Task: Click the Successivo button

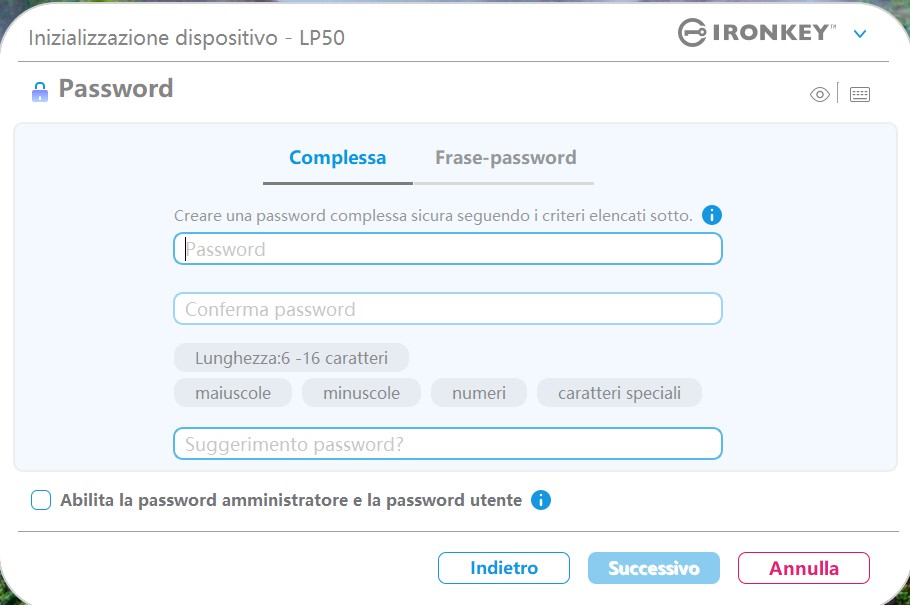Action: (x=653, y=567)
